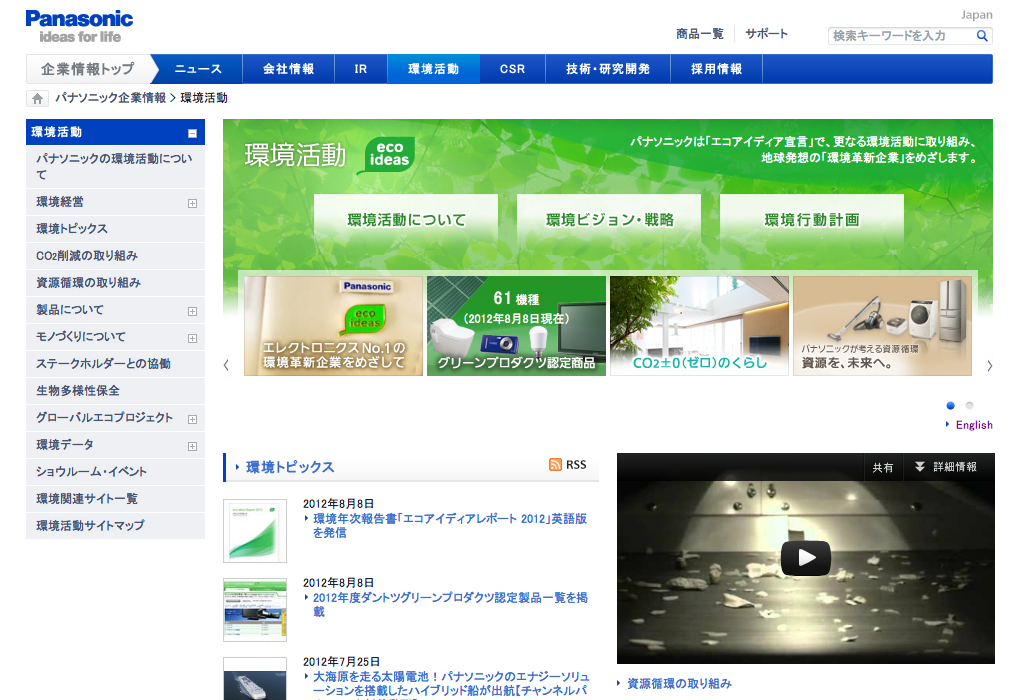Open ダントツグリーンプロダクツ認定製品 news link
Viewport: 1016px width, 700px height.
[x=450, y=605]
